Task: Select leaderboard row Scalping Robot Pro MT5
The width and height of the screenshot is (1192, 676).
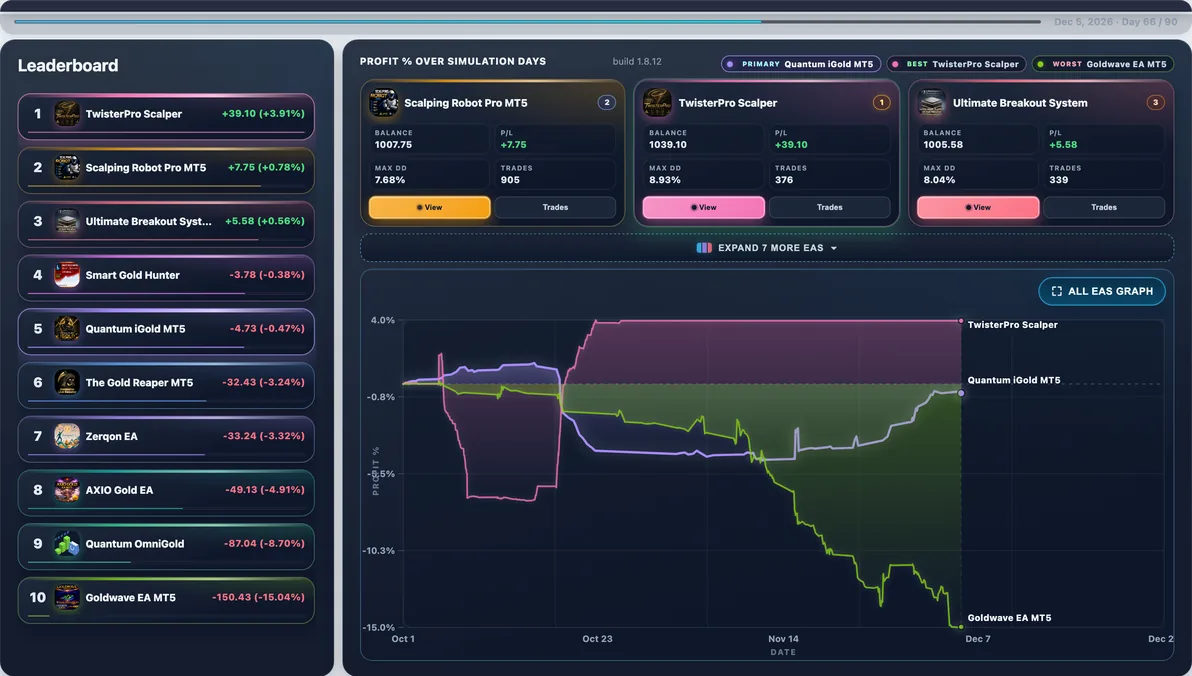Action: pos(166,170)
